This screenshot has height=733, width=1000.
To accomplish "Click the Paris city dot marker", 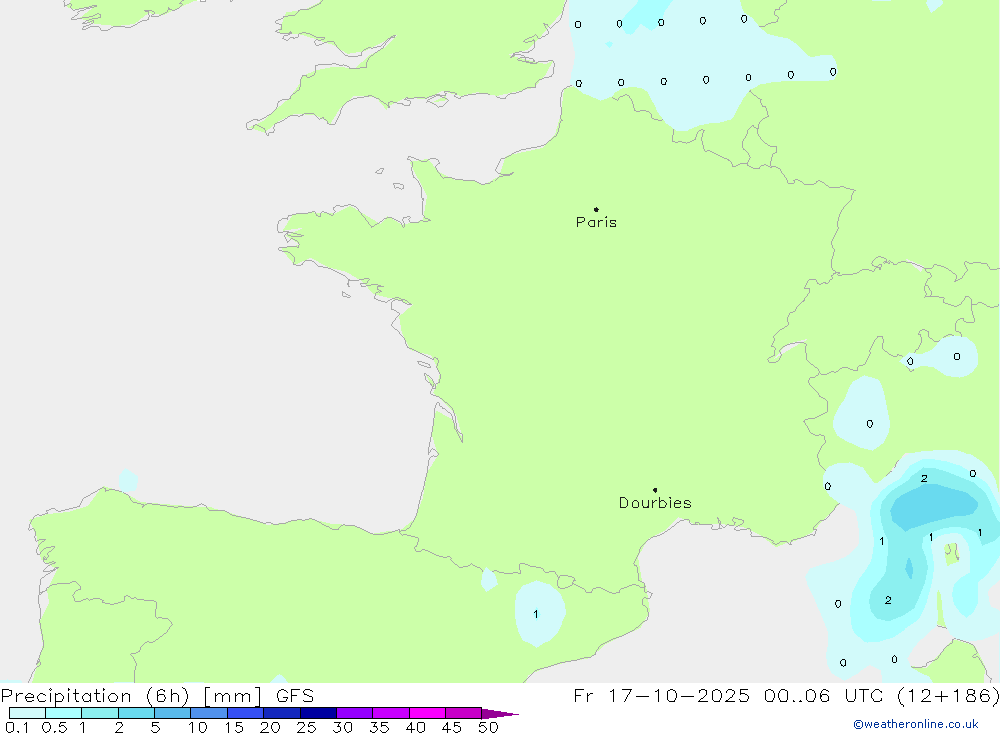I will (596, 209).
